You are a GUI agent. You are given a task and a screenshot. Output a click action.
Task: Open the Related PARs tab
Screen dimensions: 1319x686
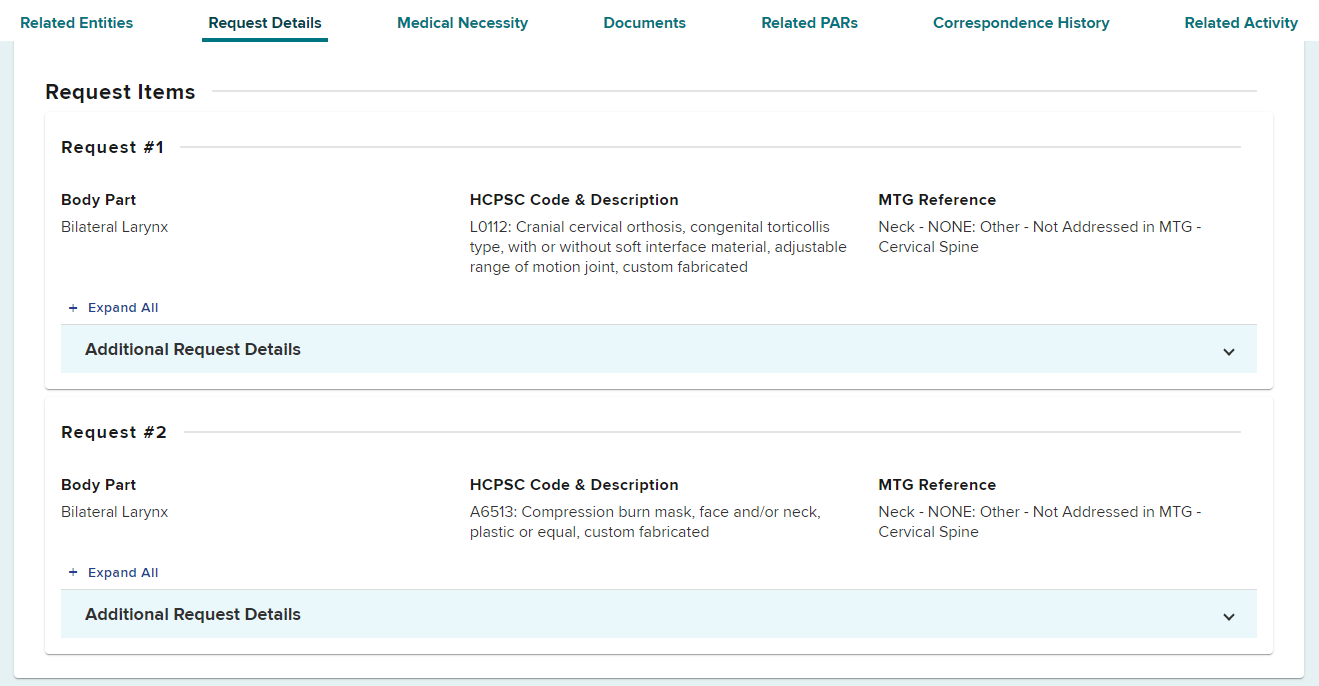(809, 23)
